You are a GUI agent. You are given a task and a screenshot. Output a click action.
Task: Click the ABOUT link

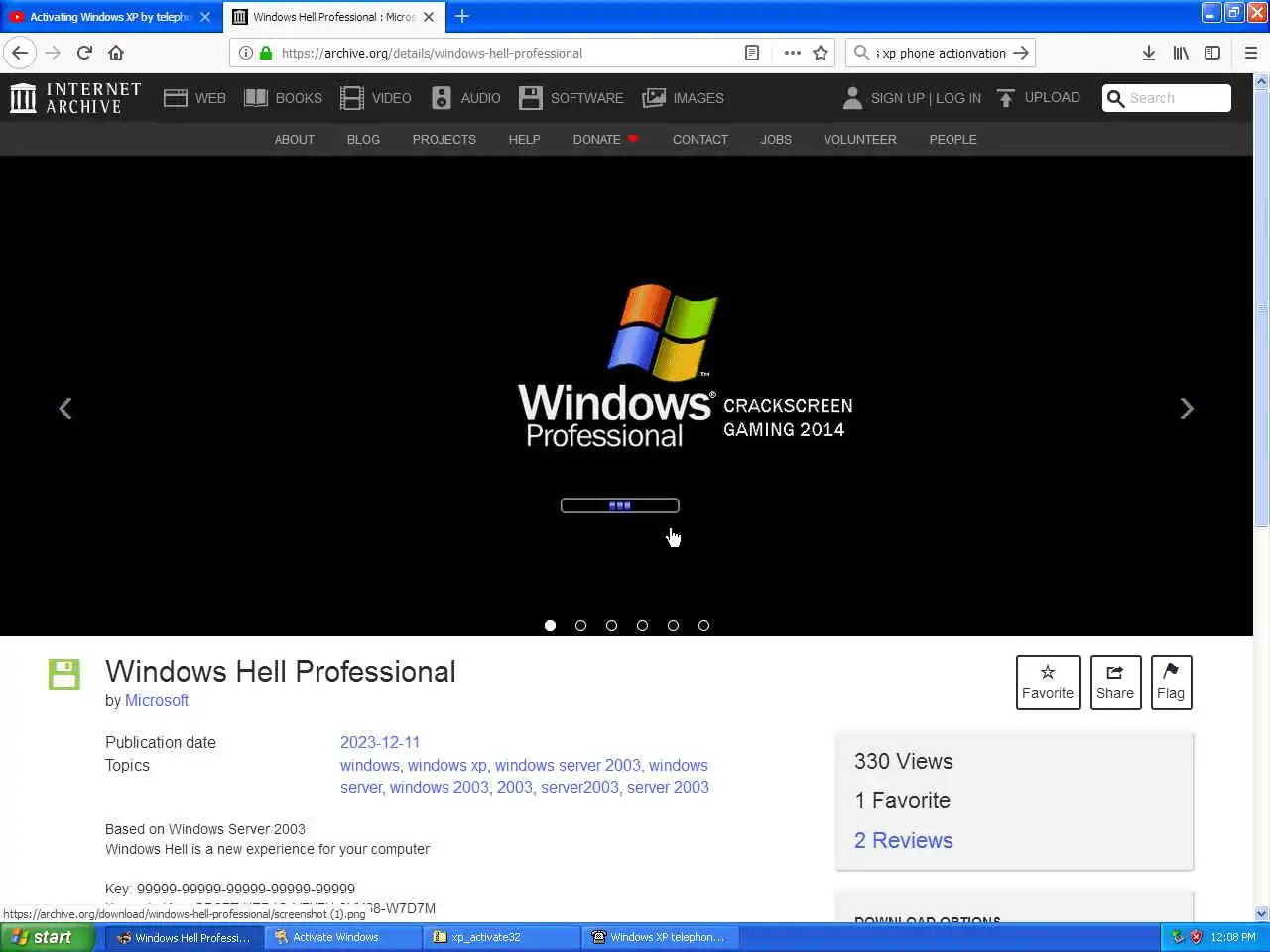pyautogui.click(x=294, y=140)
